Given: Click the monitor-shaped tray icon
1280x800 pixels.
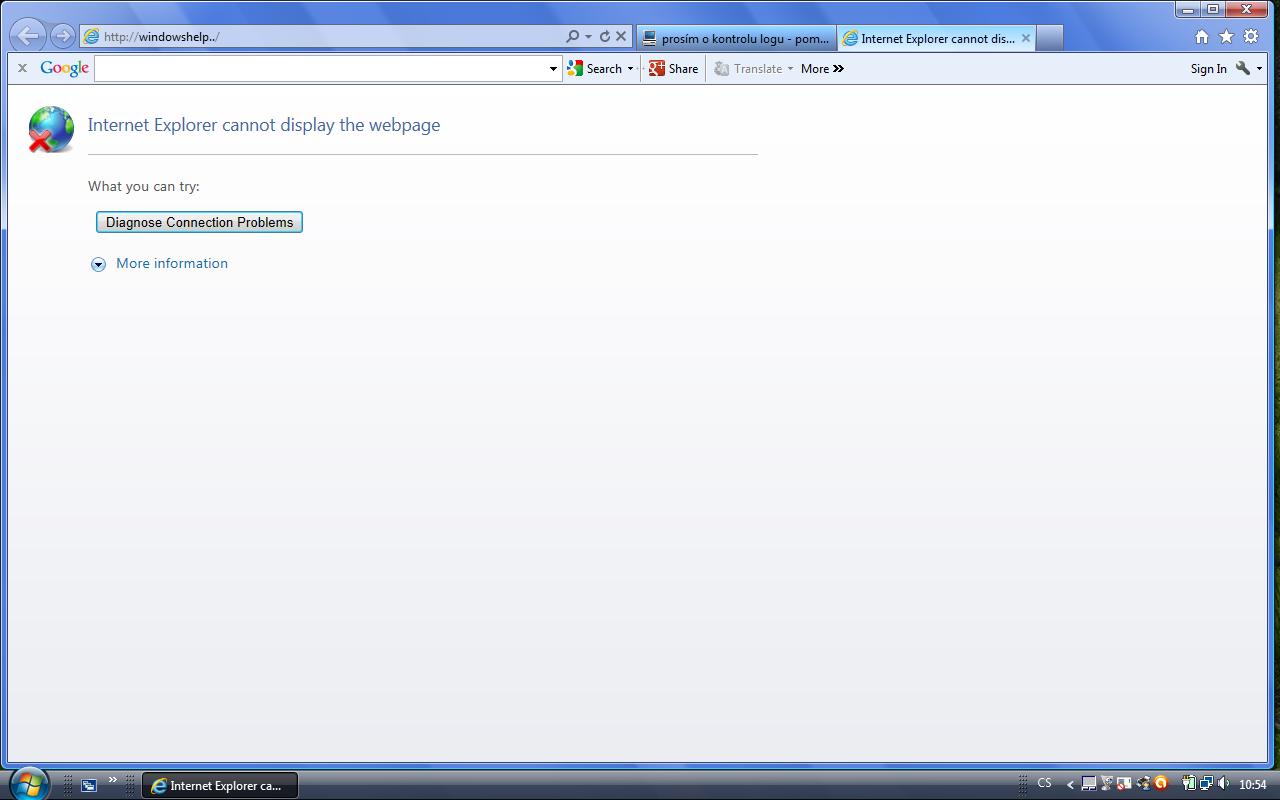Looking at the screenshot, I should (x=1089, y=784).
